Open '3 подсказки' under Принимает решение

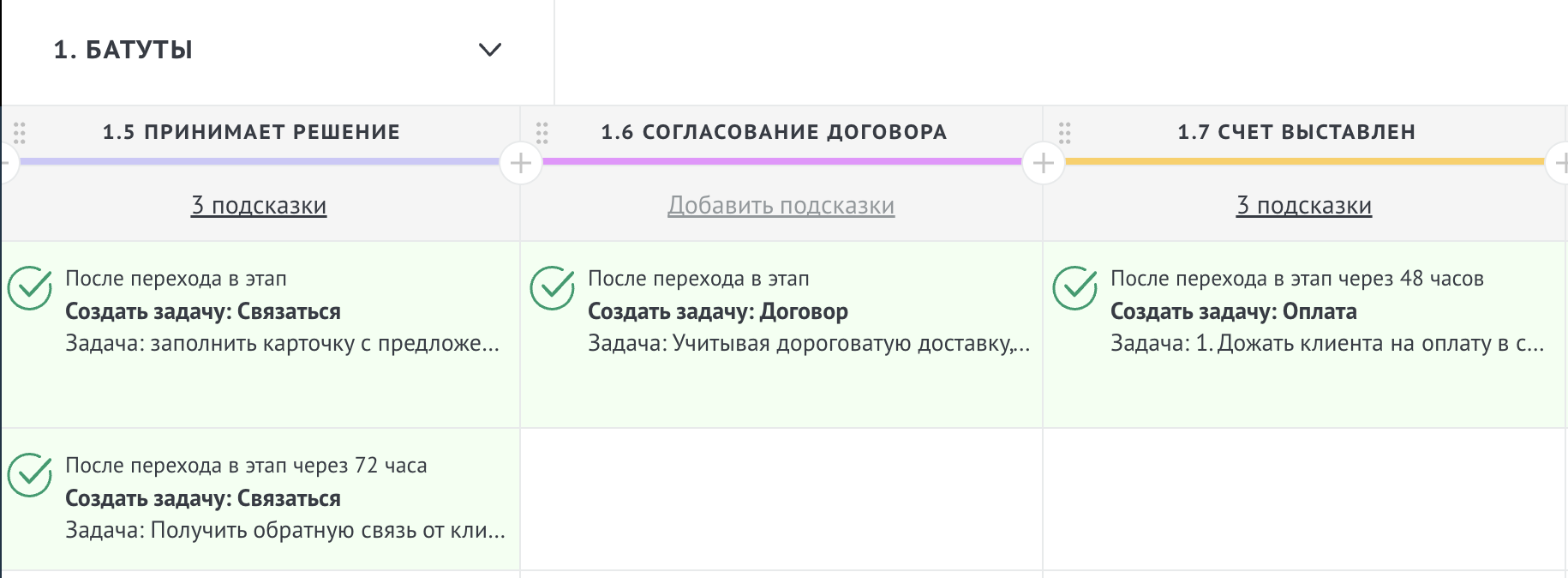(x=259, y=206)
